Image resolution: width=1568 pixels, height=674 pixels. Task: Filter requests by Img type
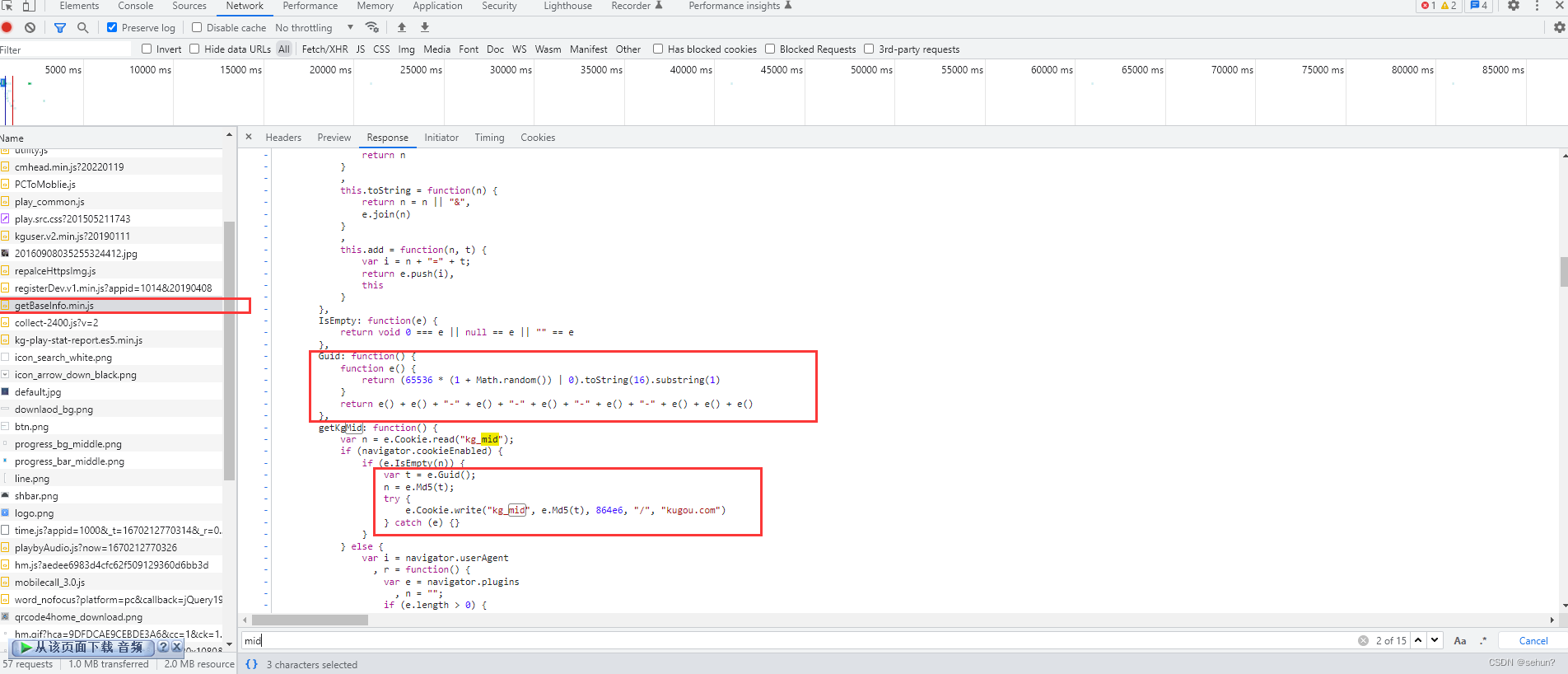407,49
